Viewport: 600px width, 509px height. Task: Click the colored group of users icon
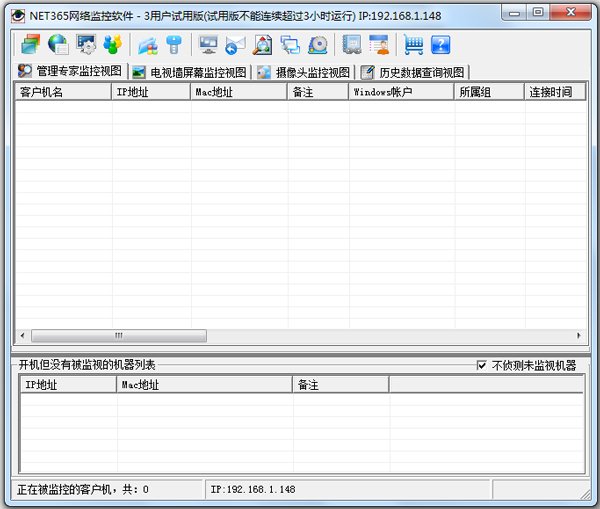[x=113, y=44]
